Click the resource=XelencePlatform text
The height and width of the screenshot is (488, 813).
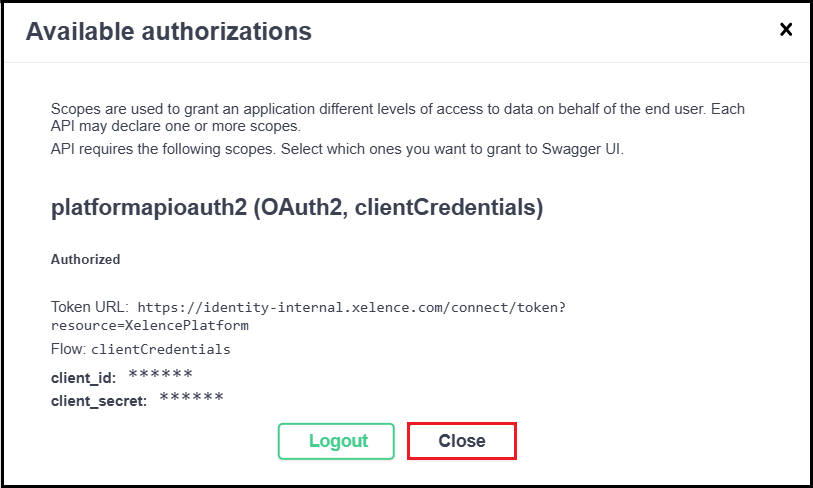click(149, 325)
